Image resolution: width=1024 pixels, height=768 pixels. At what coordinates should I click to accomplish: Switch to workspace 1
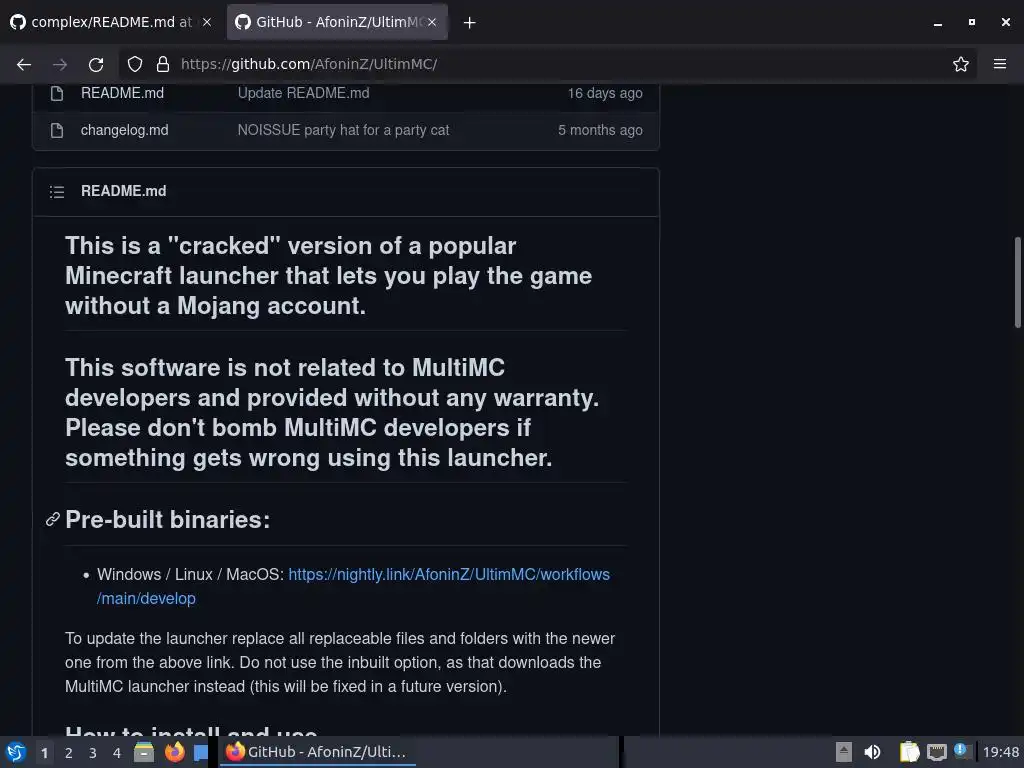pos(44,753)
